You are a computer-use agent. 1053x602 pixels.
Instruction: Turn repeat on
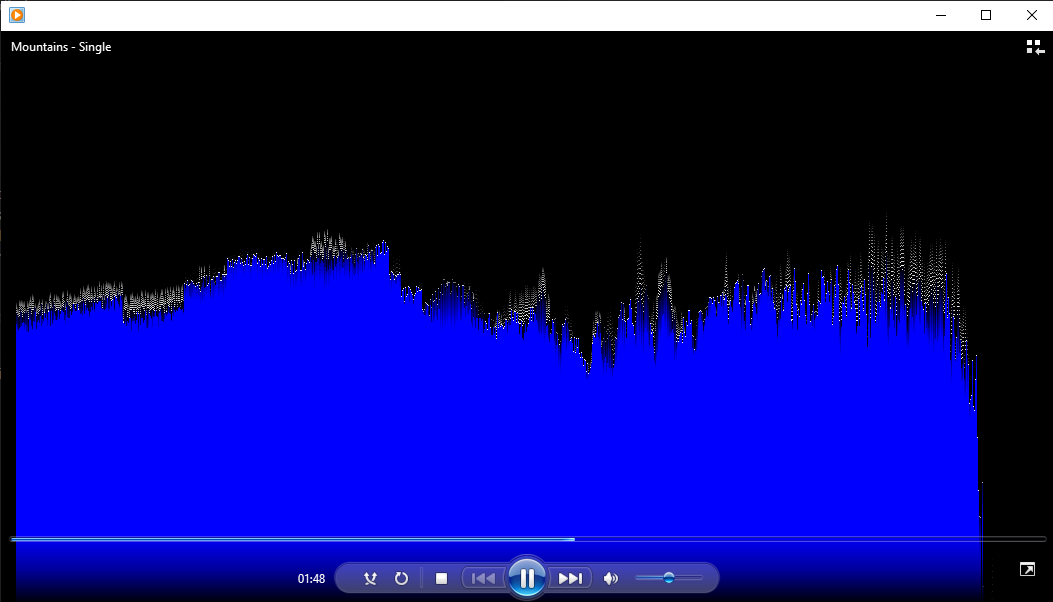[x=402, y=578]
